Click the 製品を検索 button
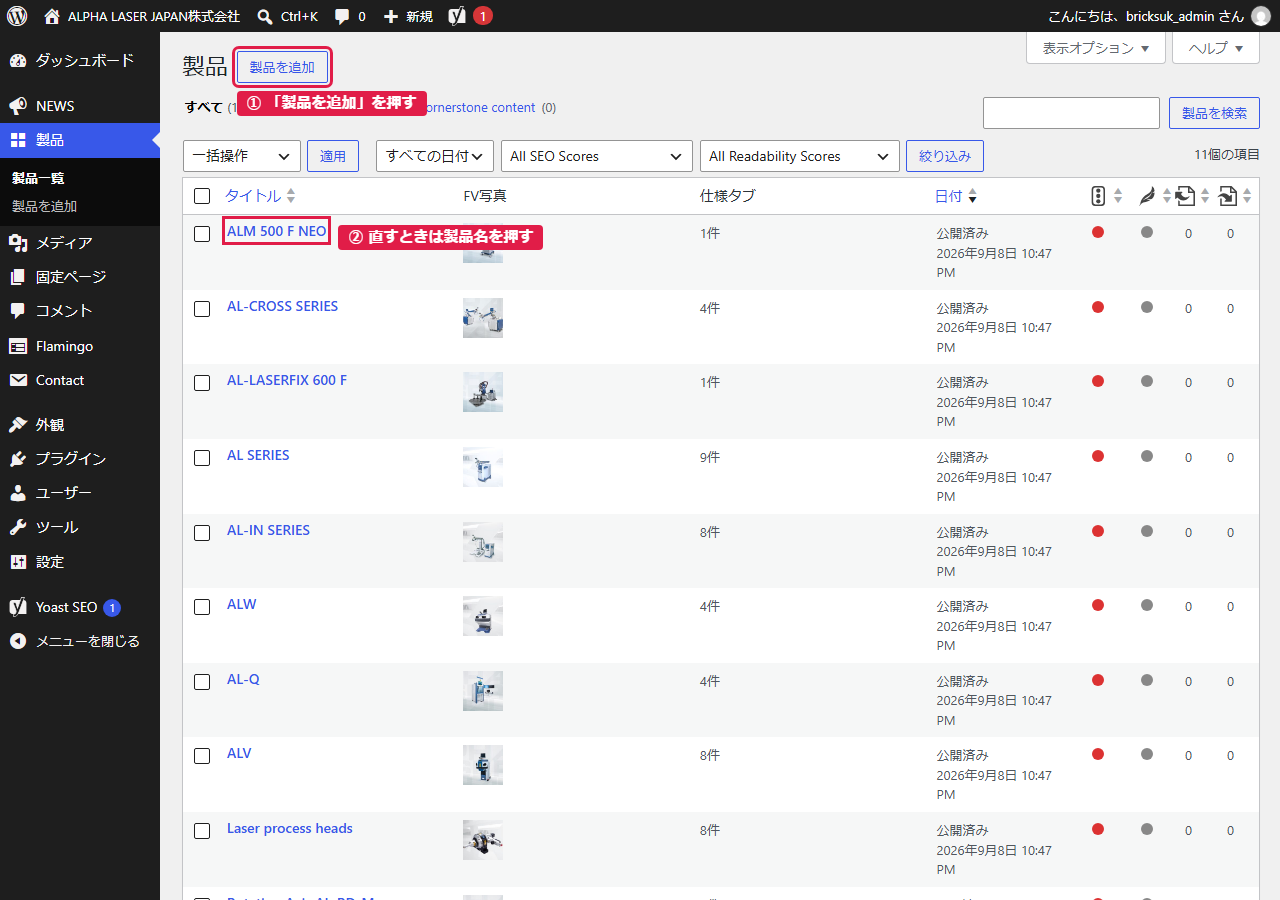This screenshot has width=1280, height=900. pyautogui.click(x=1214, y=113)
